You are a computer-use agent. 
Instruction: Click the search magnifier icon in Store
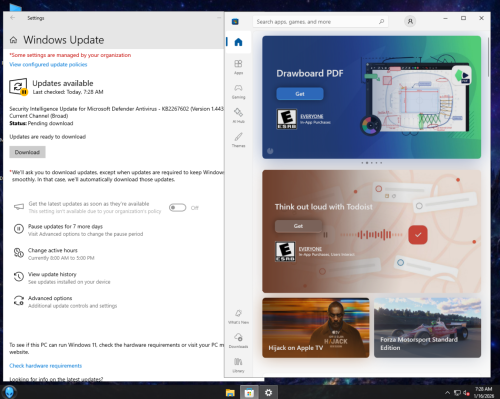[381, 22]
